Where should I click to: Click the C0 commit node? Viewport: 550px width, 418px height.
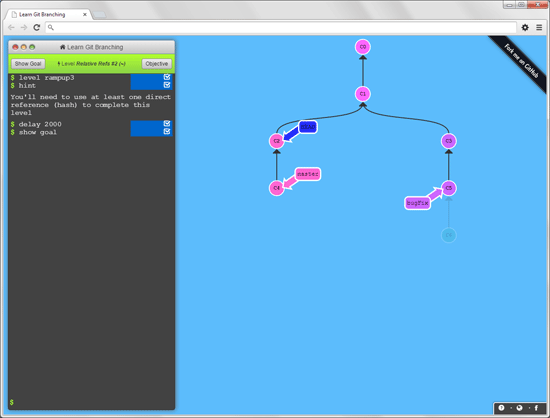pos(363,47)
